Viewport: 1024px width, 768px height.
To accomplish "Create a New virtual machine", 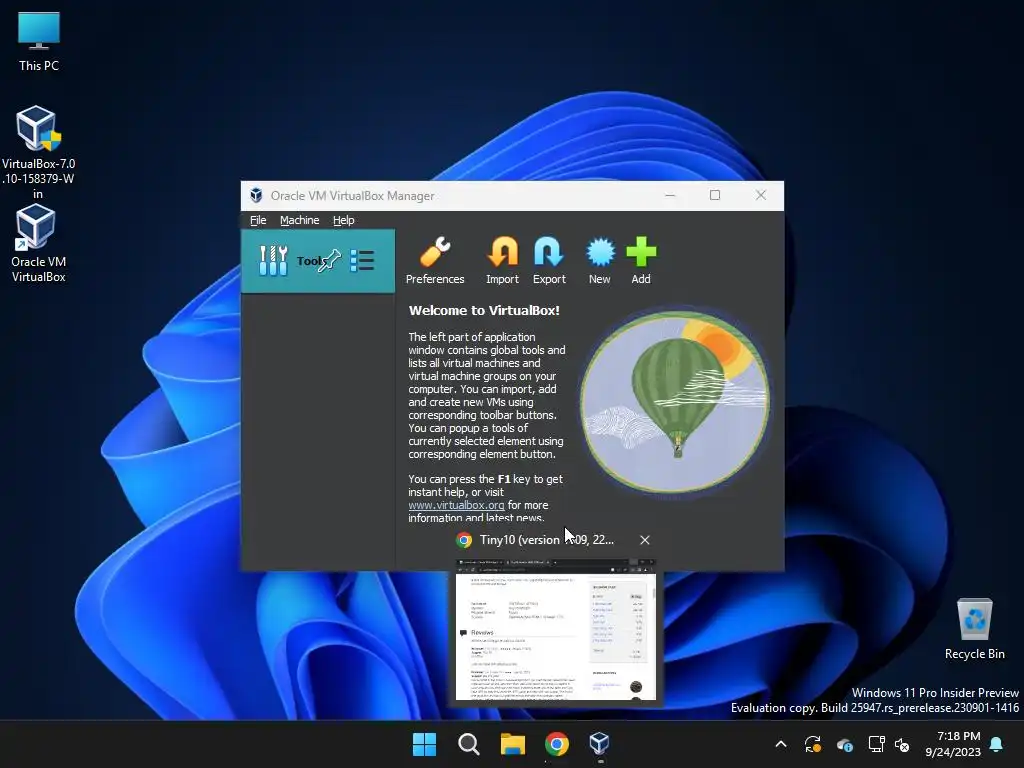I will tap(600, 261).
